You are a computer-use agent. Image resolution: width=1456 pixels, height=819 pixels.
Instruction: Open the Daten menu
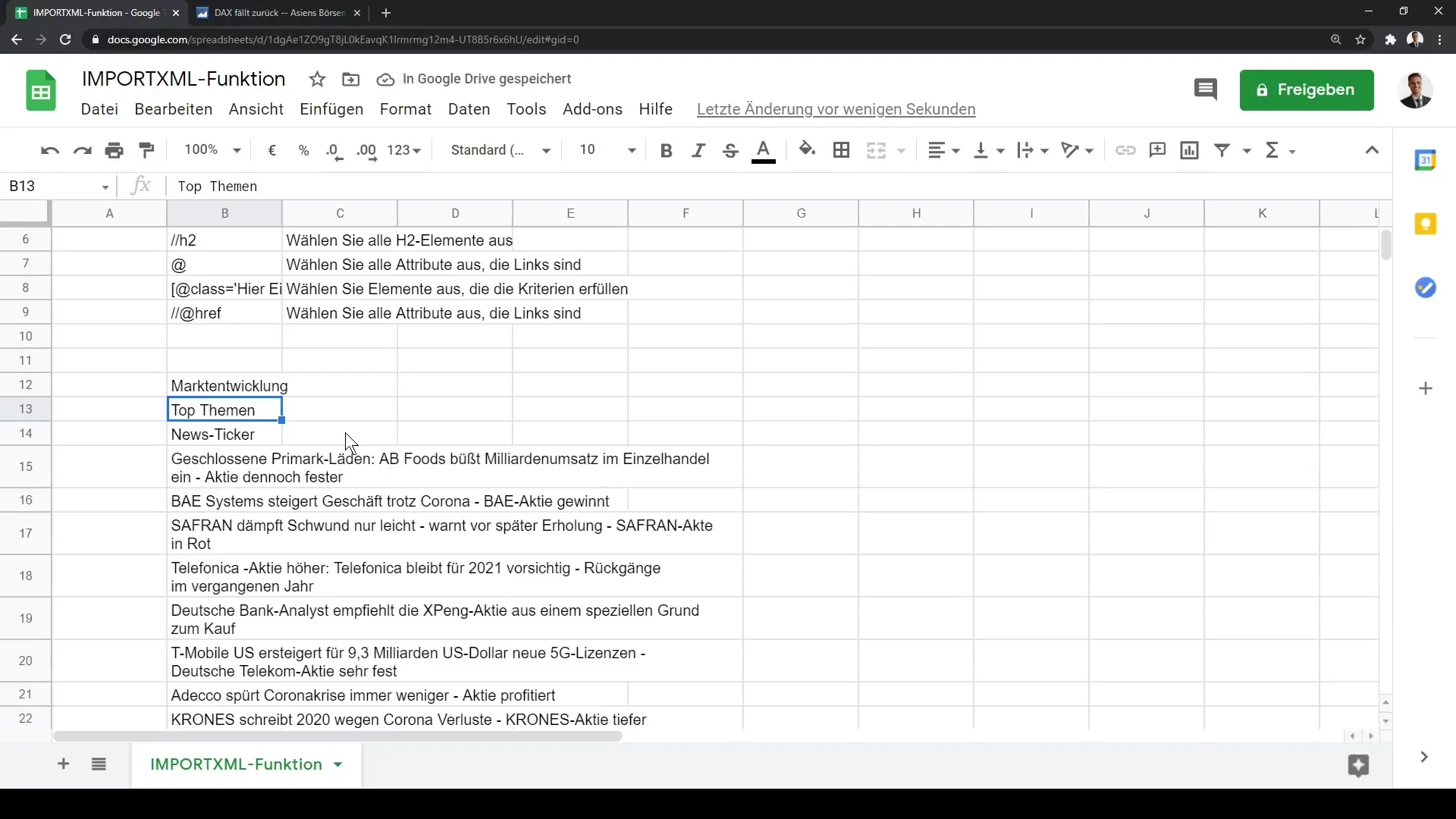[x=469, y=109]
